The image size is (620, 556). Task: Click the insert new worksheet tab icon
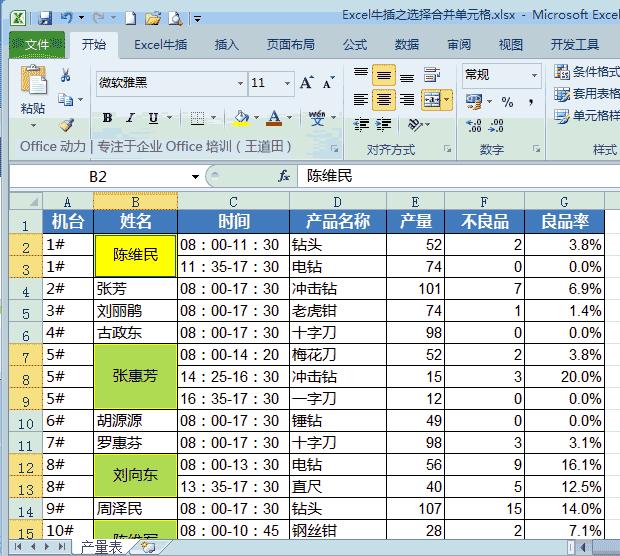pos(148,547)
